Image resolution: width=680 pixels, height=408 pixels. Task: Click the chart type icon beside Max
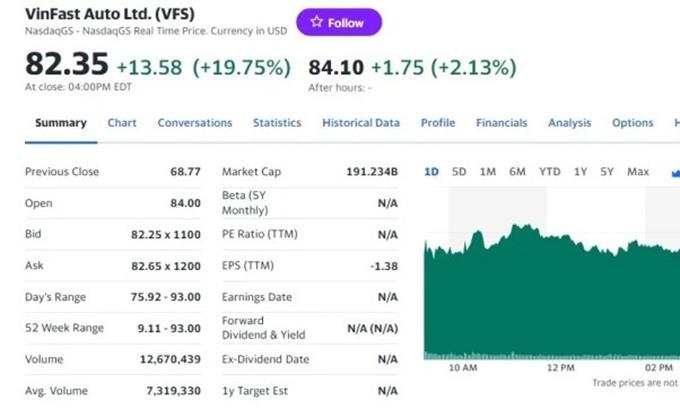point(676,173)
